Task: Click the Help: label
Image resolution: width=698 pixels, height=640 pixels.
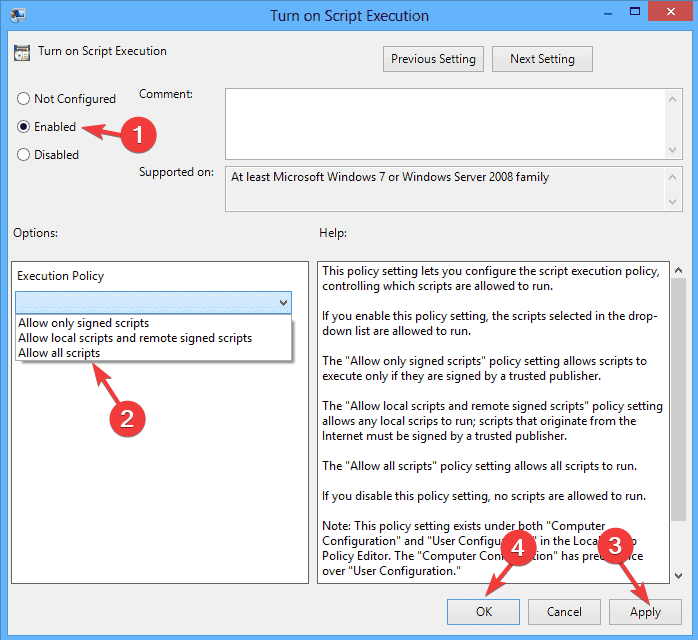Action: coord(333,233)
